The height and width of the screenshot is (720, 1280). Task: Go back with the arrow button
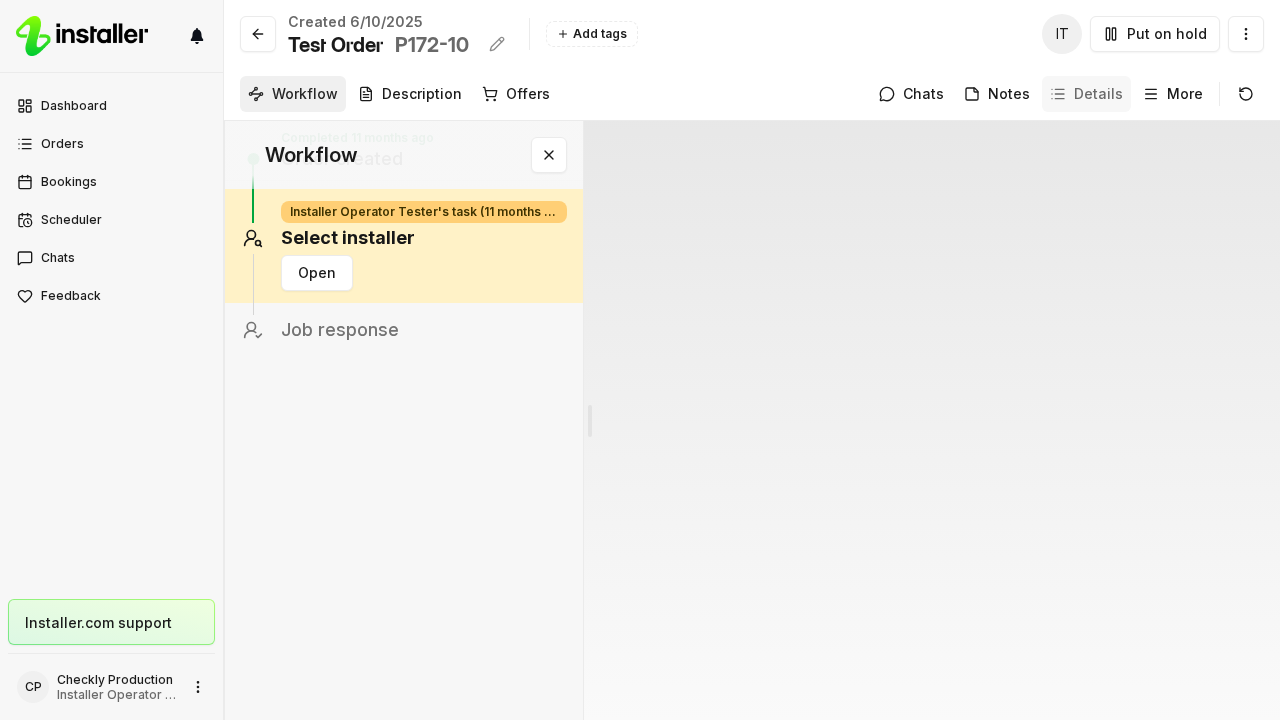pyautogui.click(x=258, y=34)
